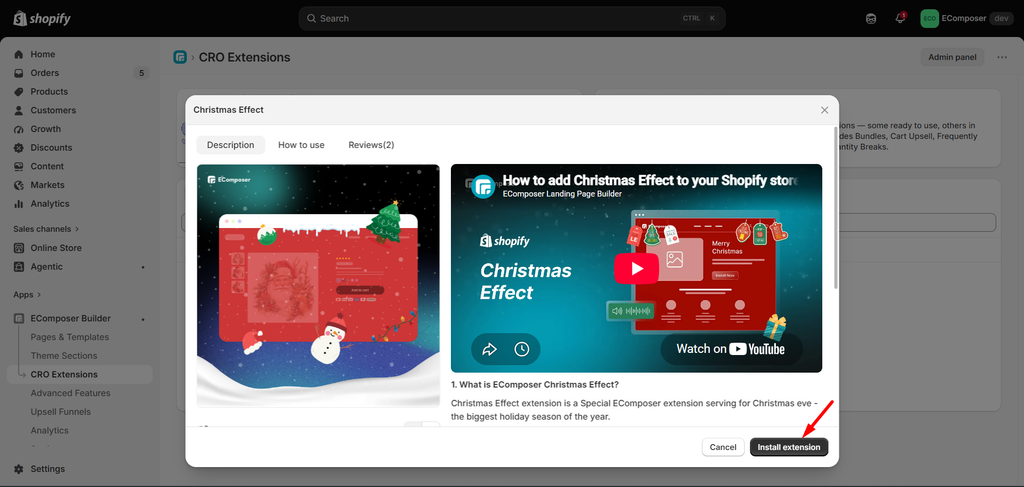Screen dimensions: 1024x487
Task: Click the Christmas Effect preview image
Action: [318, 285]
